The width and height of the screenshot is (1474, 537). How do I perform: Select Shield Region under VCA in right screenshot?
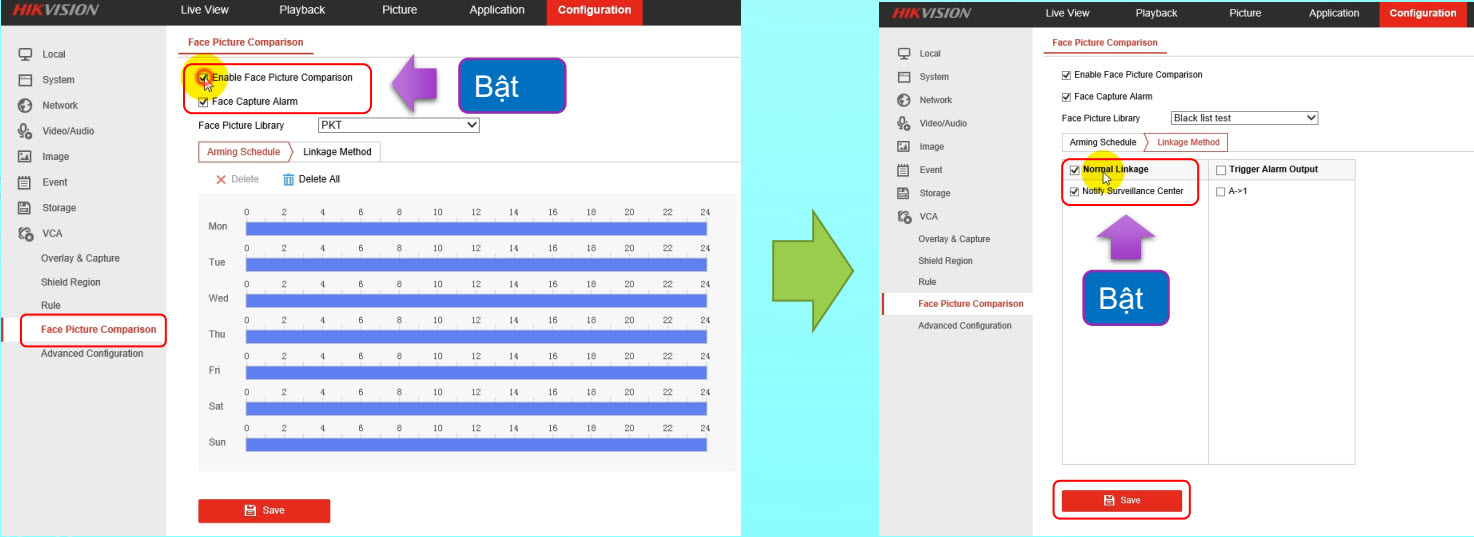[945, 261]
